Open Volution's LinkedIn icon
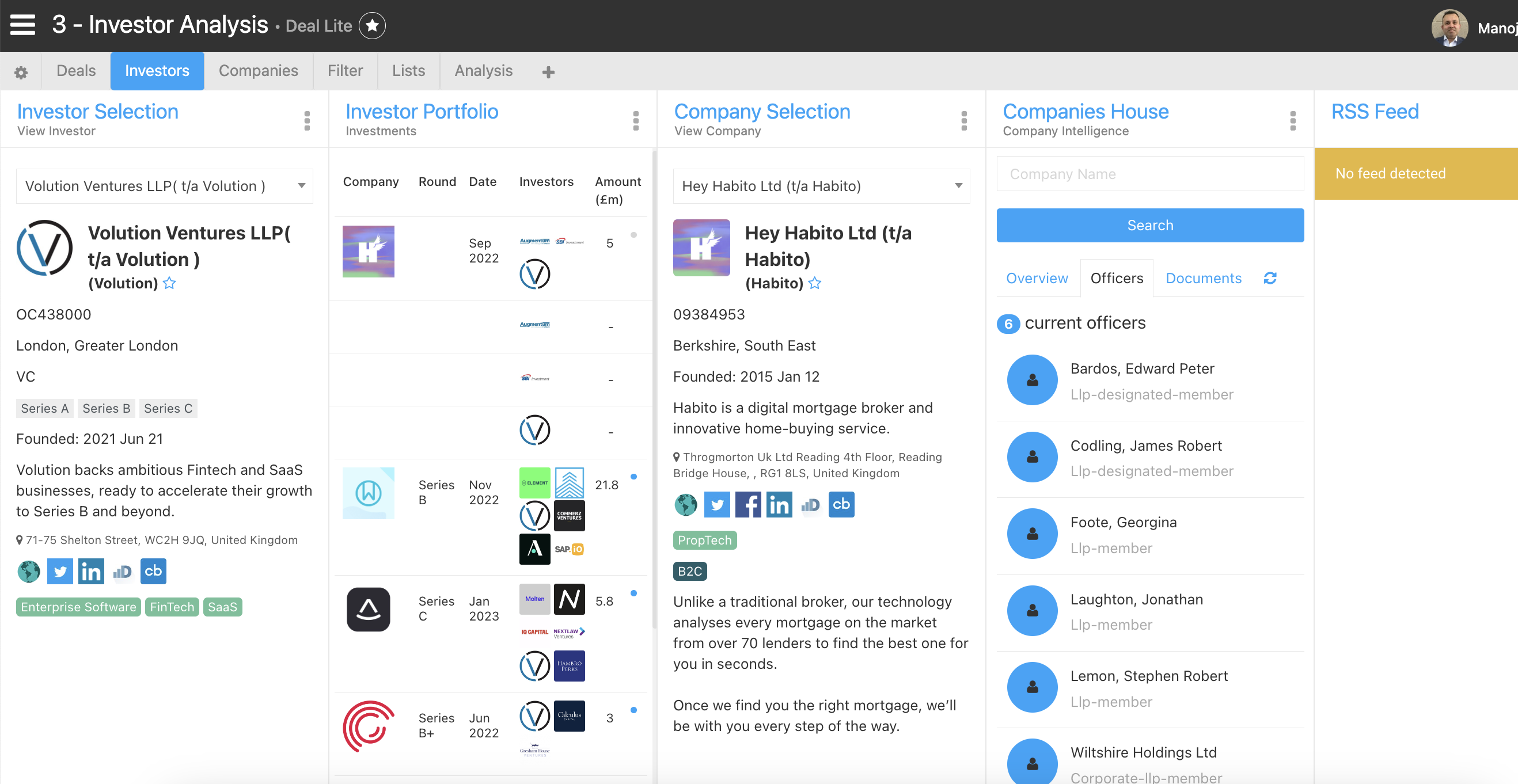Image resolution: width=1518 pixels, height=784 pixels. click(91, 572)
